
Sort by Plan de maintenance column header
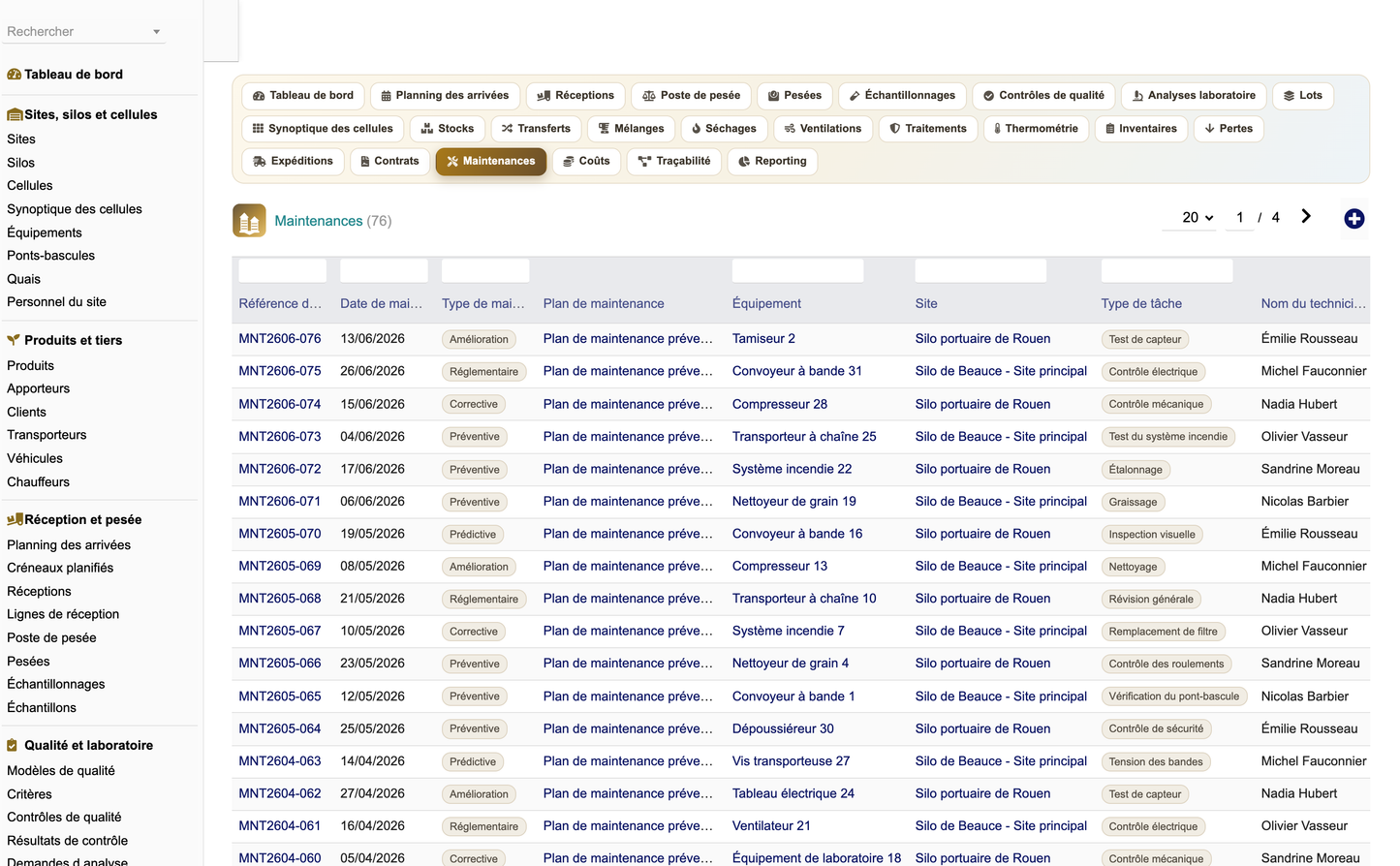pyautogui.click(x=604, y=303)
